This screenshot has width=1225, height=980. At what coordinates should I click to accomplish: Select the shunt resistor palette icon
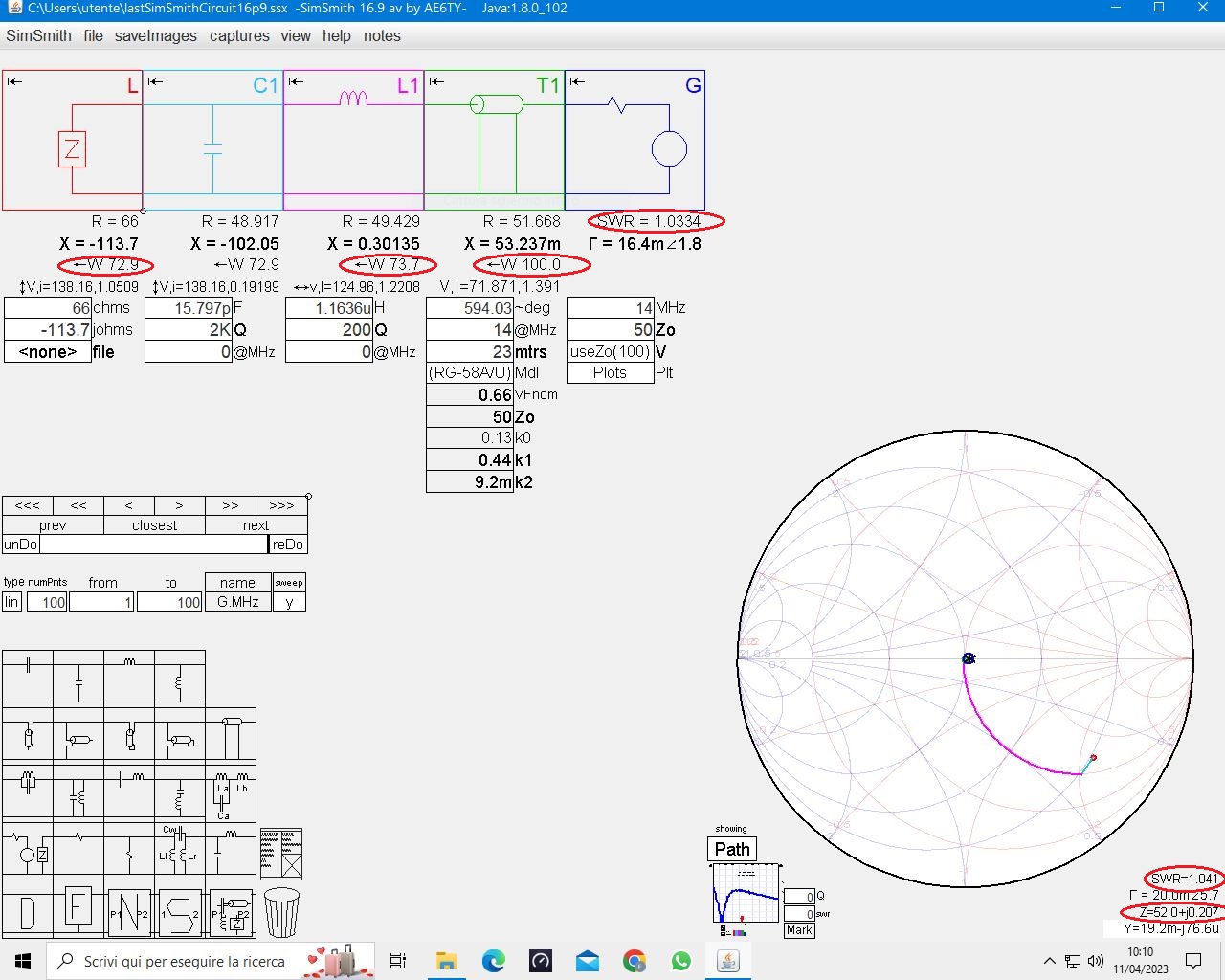[129, 849]
